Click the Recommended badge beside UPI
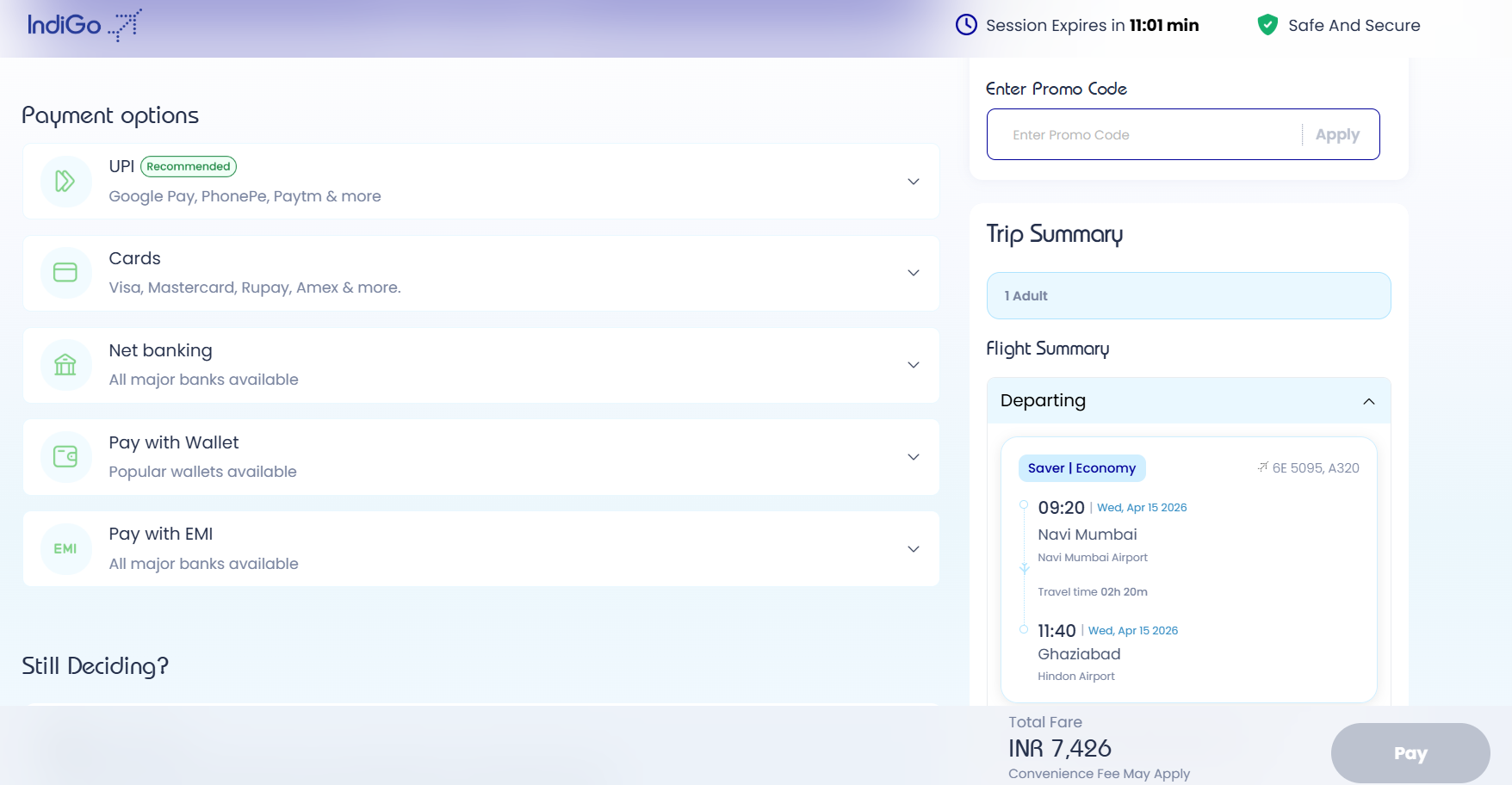The height and width of the screenshot is (785, 1512). [x=188, y=167]
